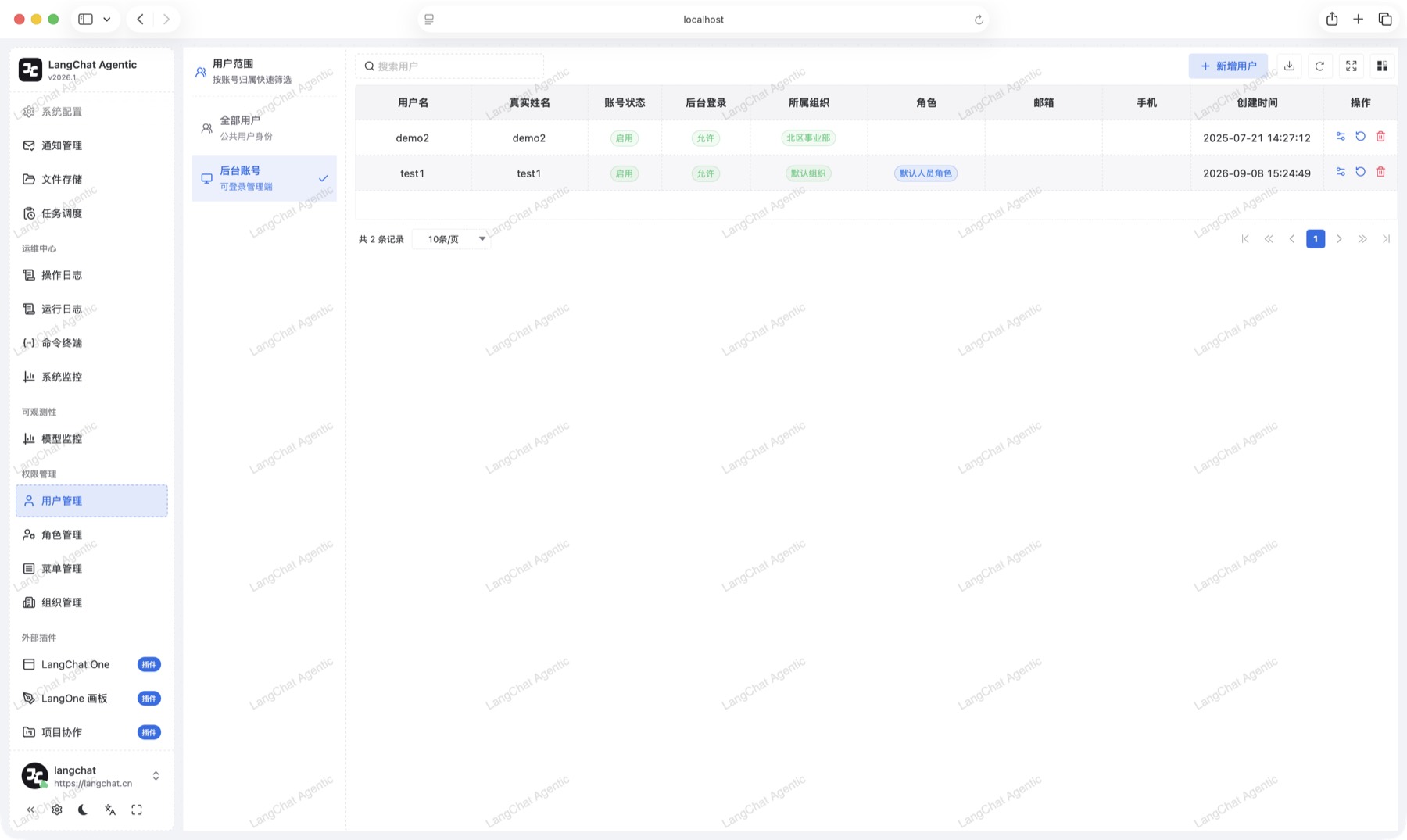This screenshot has width=1407, height=840.
Task: Select page 1 in pagination
Action: pos(1316,239)
